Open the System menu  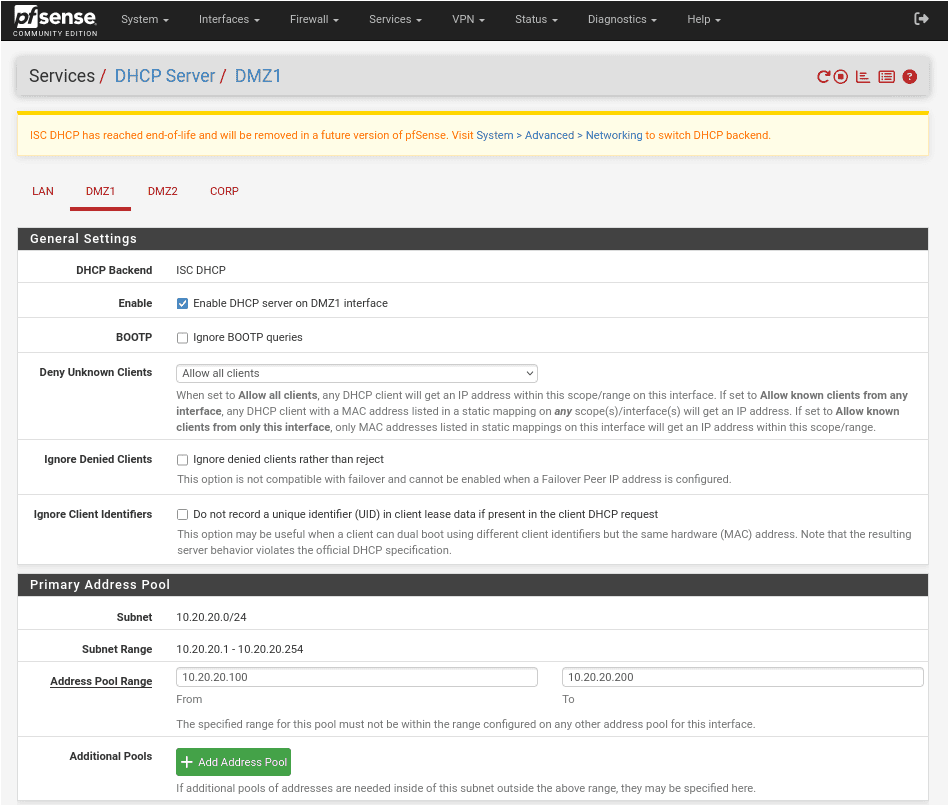coord(145,19)
